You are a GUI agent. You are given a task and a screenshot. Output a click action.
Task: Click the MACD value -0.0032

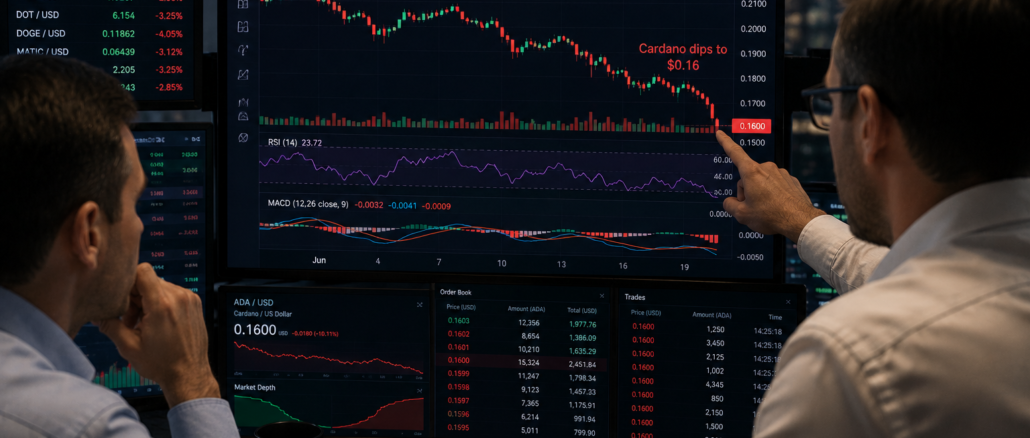369,205
